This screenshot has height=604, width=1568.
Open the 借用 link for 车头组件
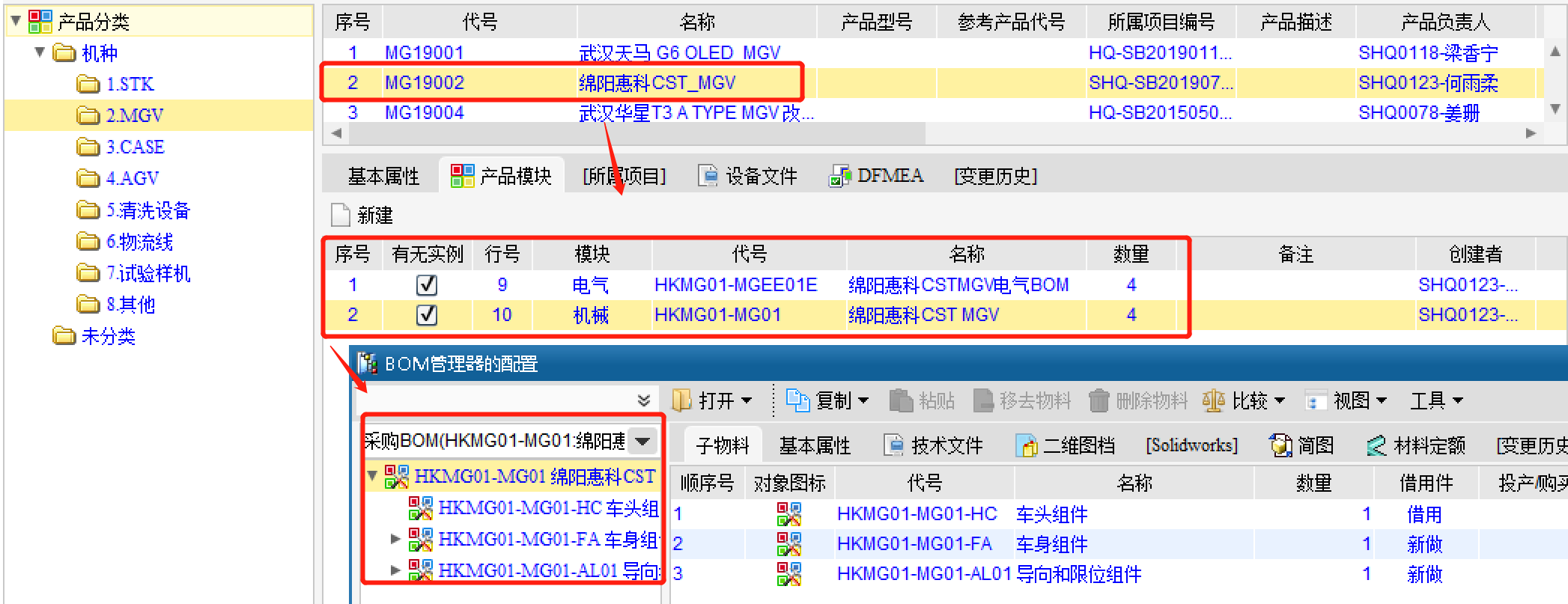click(1424, 514)
